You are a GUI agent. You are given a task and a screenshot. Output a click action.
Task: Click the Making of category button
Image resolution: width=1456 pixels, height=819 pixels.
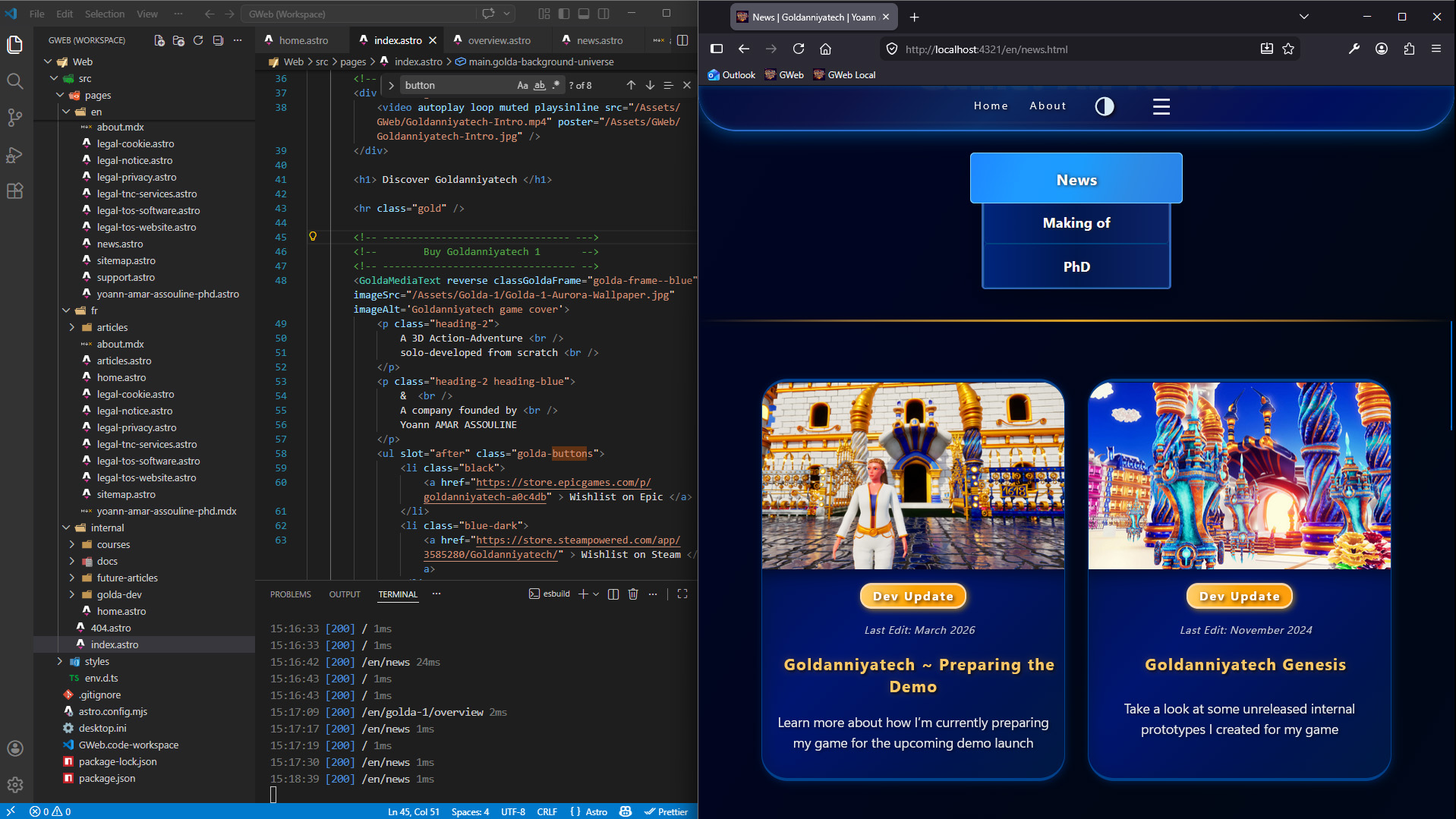click(x=1076, y=223)
